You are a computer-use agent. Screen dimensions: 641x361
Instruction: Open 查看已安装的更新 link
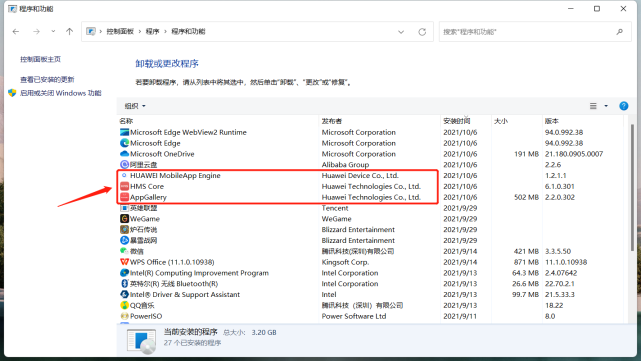pyautogui.click(x=47, y=79)
